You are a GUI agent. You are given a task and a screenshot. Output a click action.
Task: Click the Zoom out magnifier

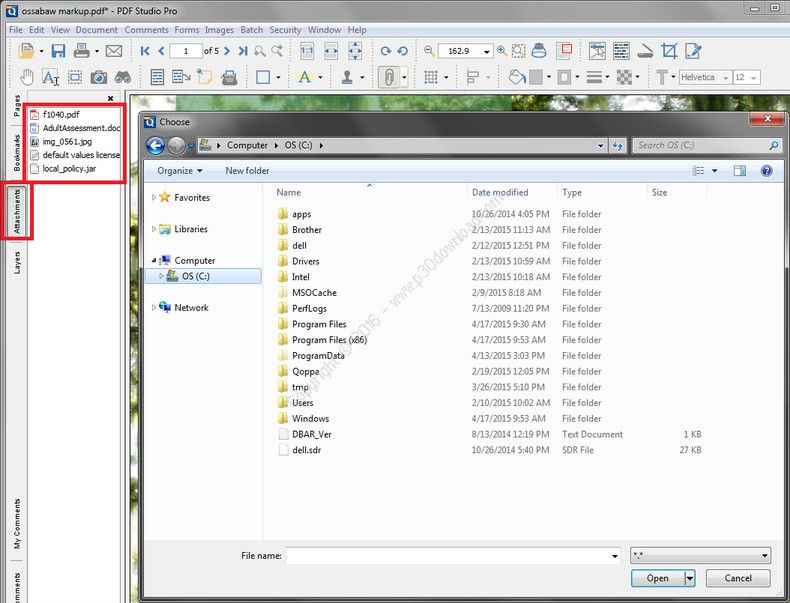429,50
